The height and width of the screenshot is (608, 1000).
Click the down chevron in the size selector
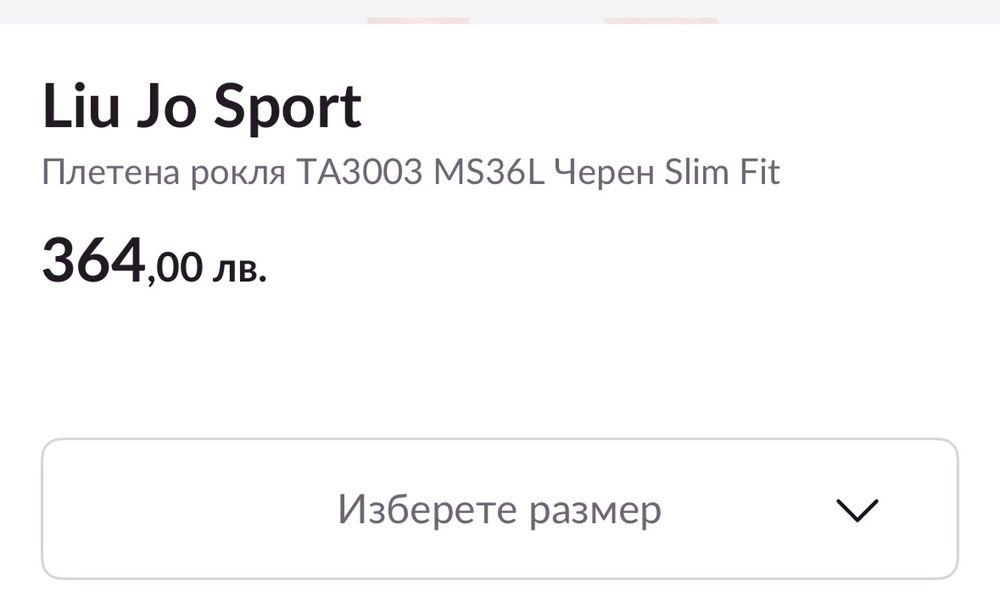(856, 510)
